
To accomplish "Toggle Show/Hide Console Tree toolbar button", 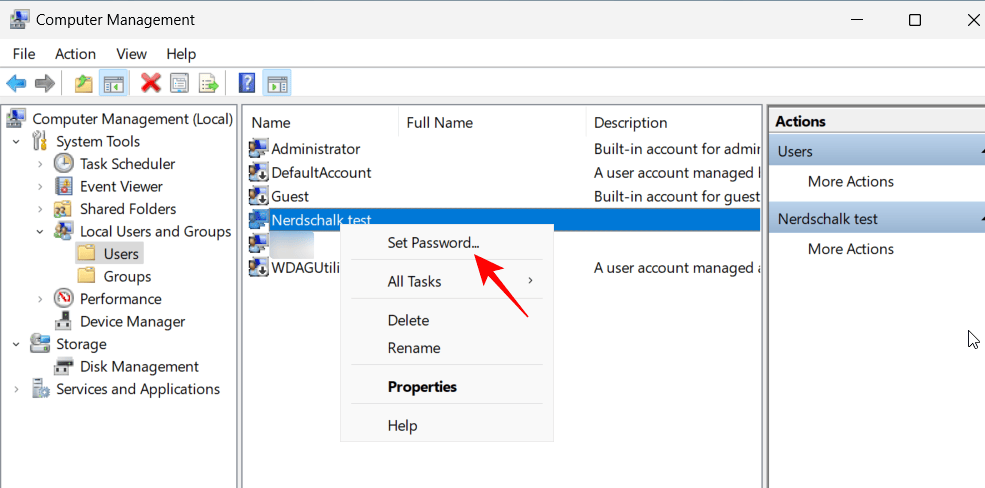I will click(113, 84).
